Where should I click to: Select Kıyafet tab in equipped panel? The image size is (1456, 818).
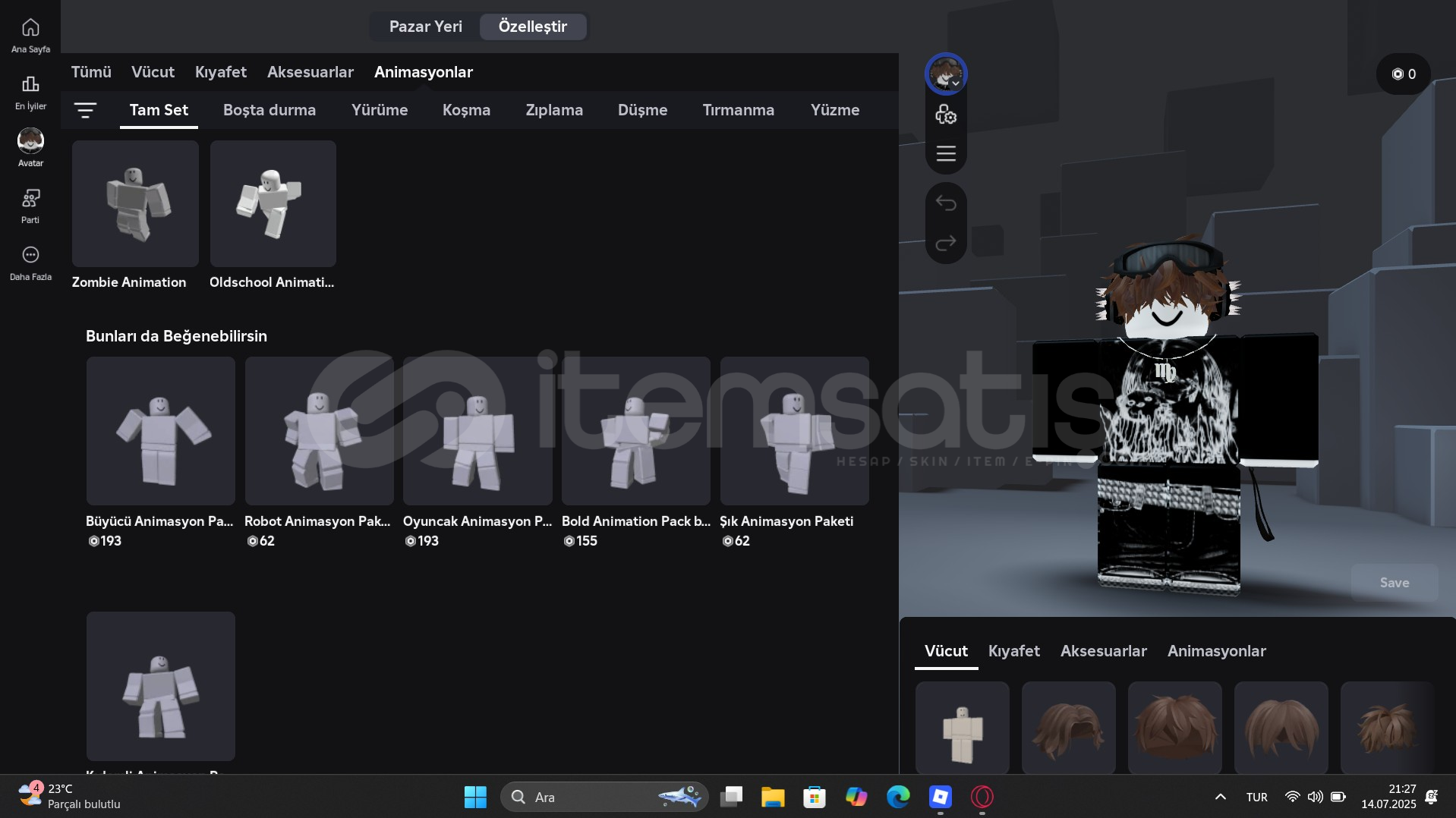pyautogui.click(x=1014, y=651)
